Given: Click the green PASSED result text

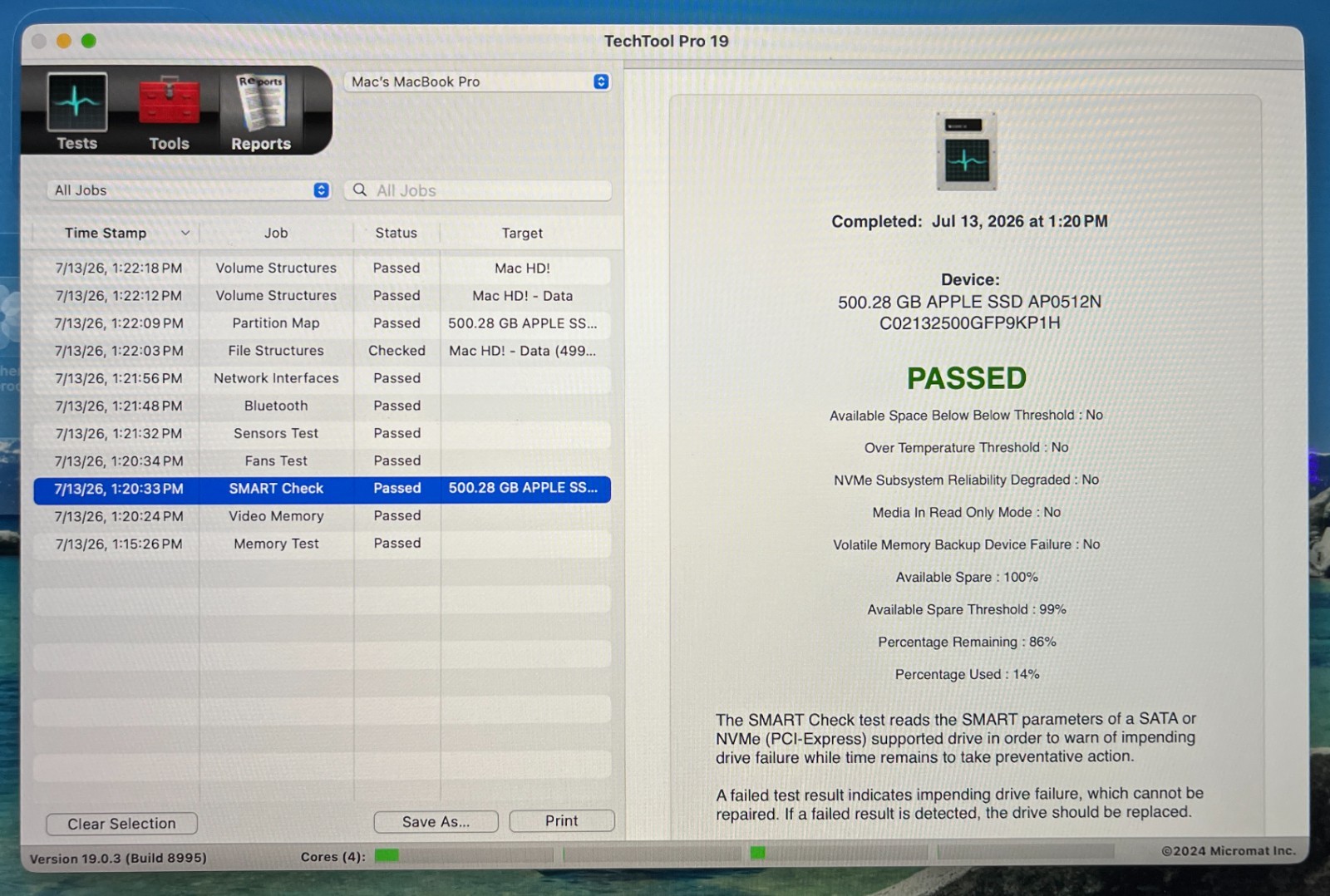Looking at the screenshot, I should click(967, 378).
